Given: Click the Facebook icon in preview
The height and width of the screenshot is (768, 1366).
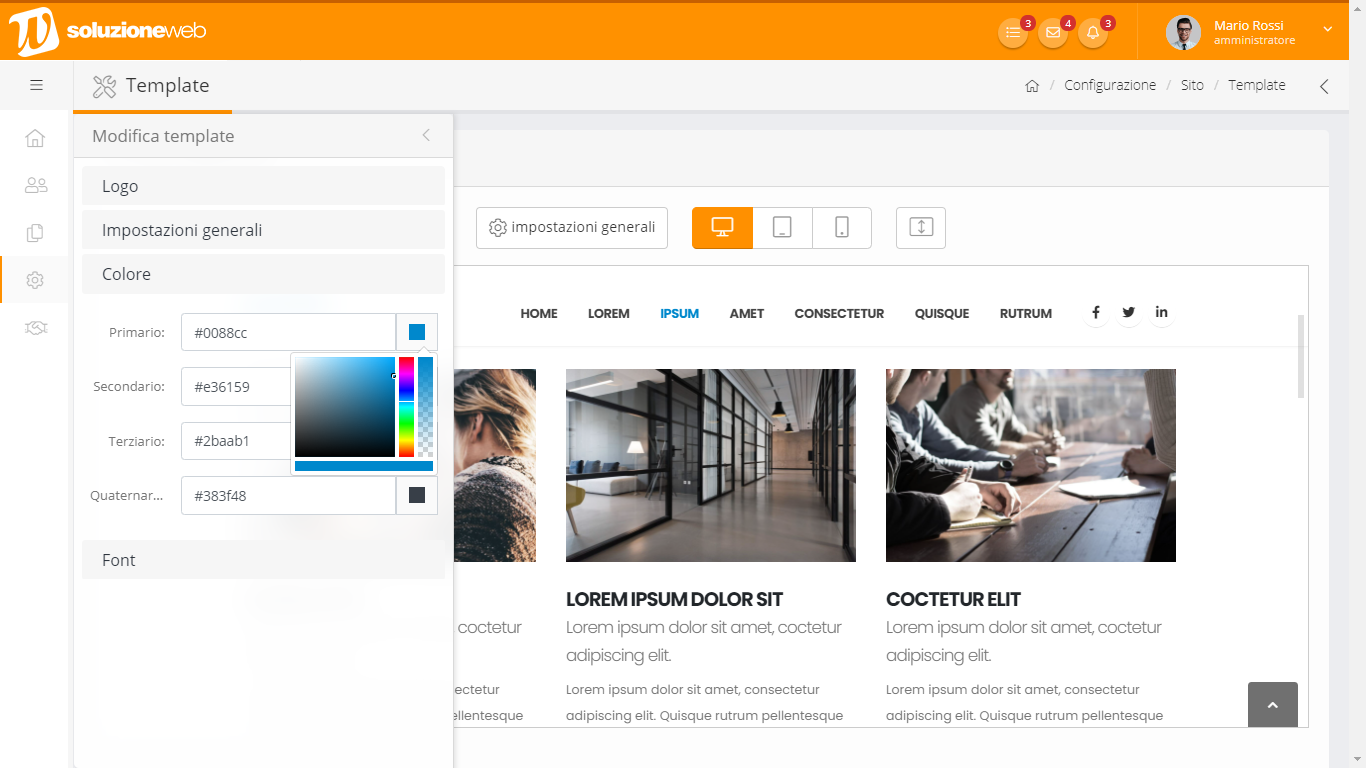Looking at the screenshot, I should pos(1095,313).
